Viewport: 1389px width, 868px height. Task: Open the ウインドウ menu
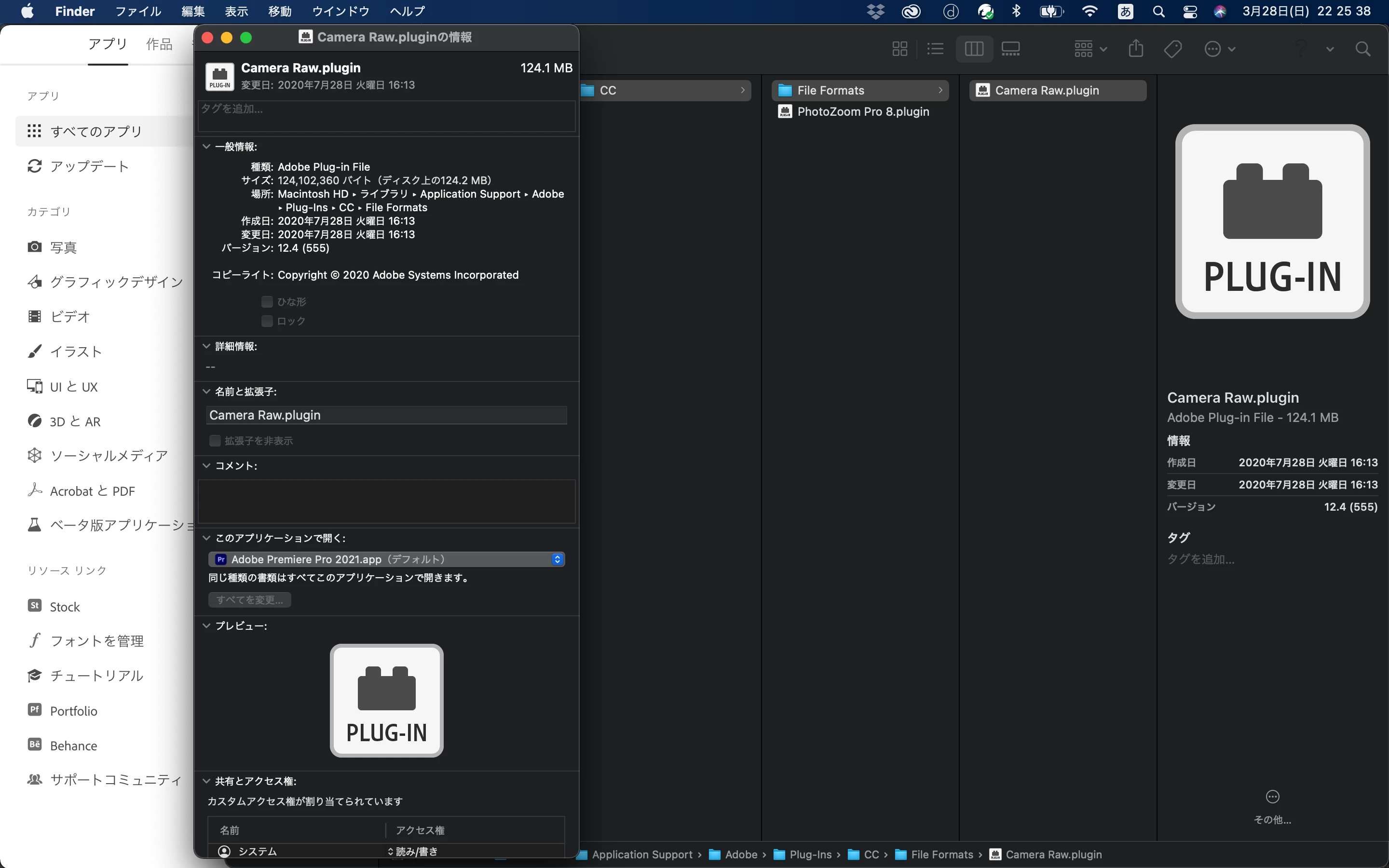[340, 12]
